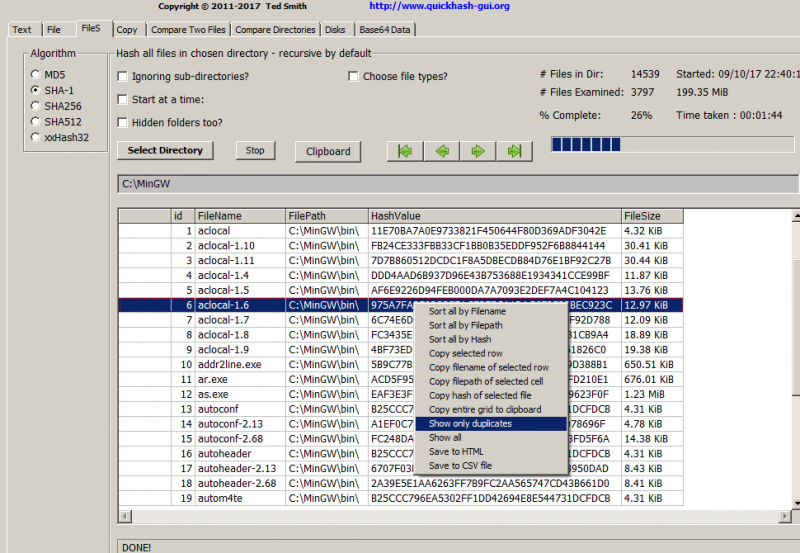Jump to last record navigation arrow
Screen dimensions: 800x553
click(x=514, y=151)
